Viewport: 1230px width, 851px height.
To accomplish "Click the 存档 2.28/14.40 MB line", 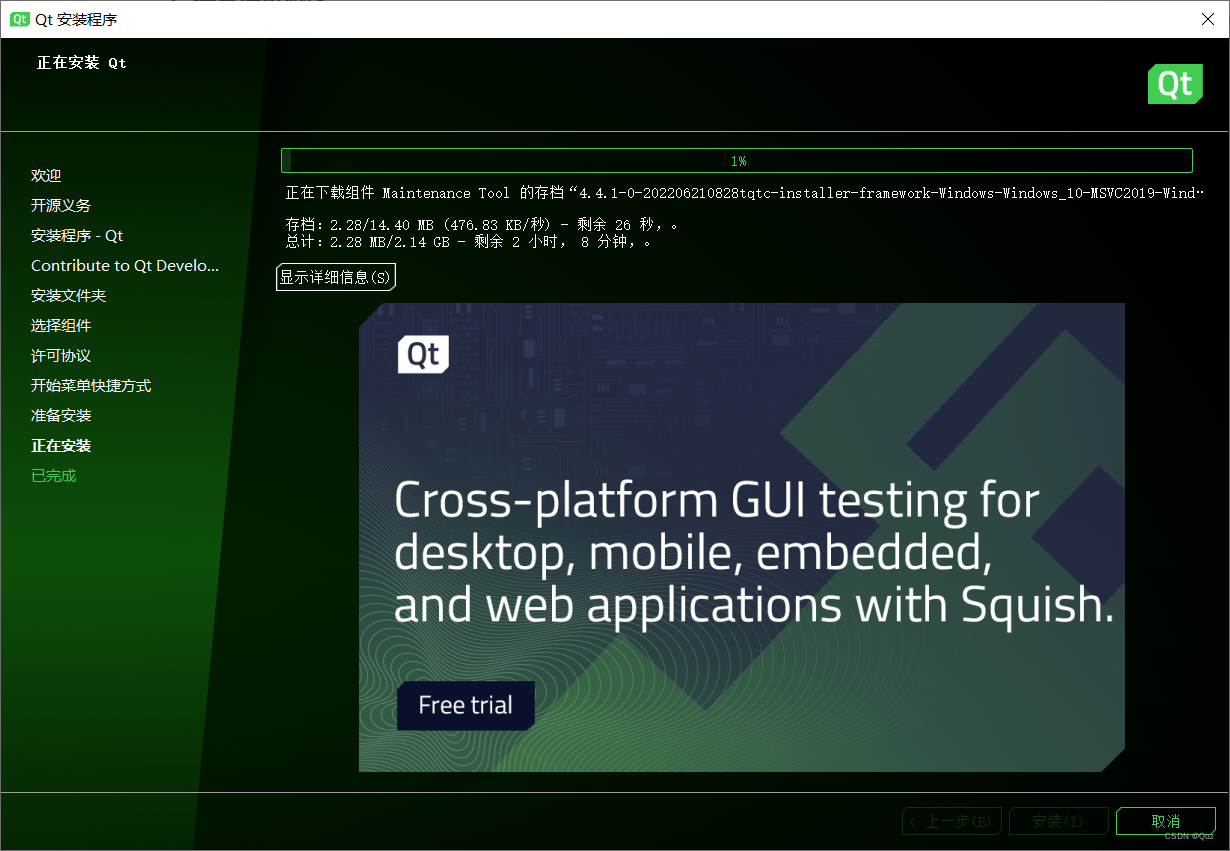I will (x=483, y=225).
